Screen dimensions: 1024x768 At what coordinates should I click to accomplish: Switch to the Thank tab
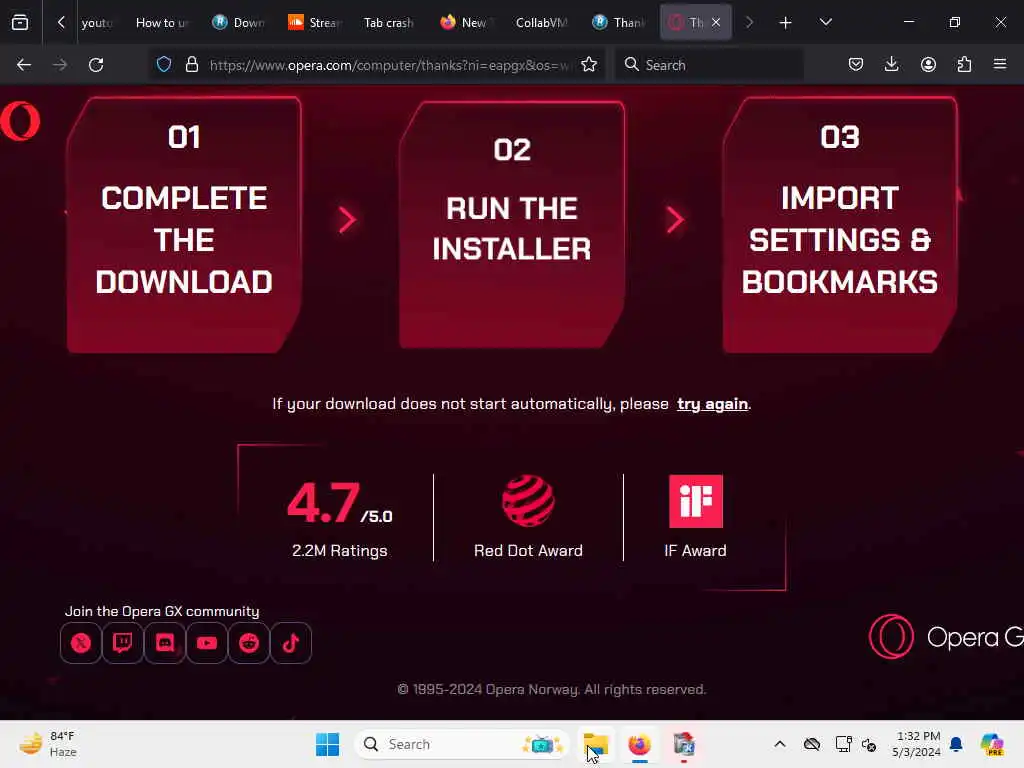[x=619, y=23]
